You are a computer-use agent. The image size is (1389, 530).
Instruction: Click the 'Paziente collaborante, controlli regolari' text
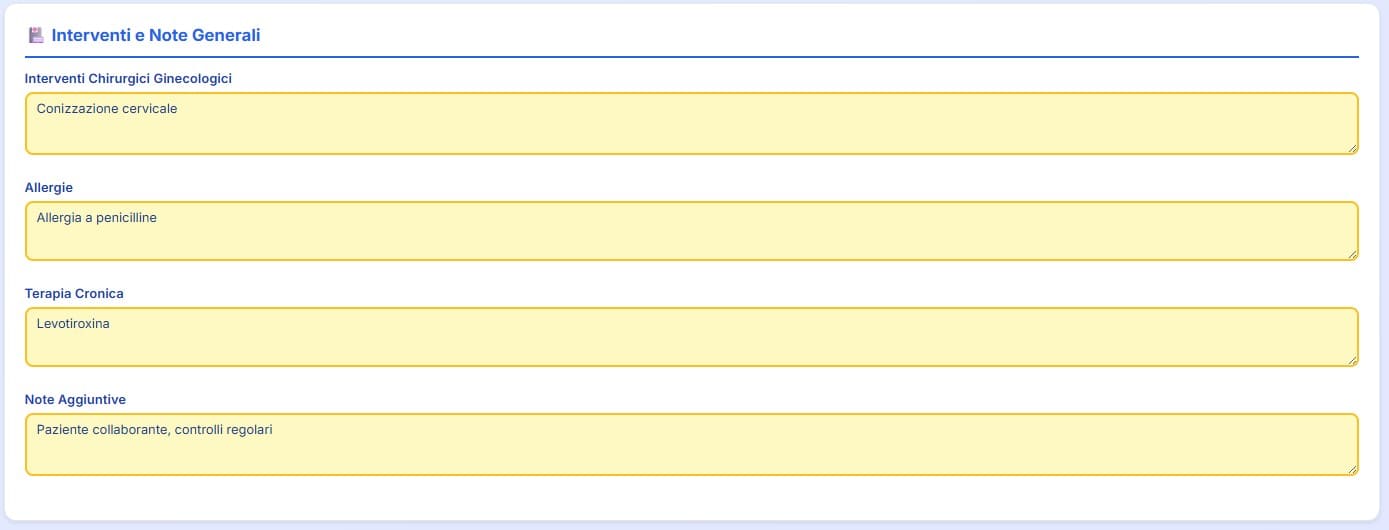point(155,429)
